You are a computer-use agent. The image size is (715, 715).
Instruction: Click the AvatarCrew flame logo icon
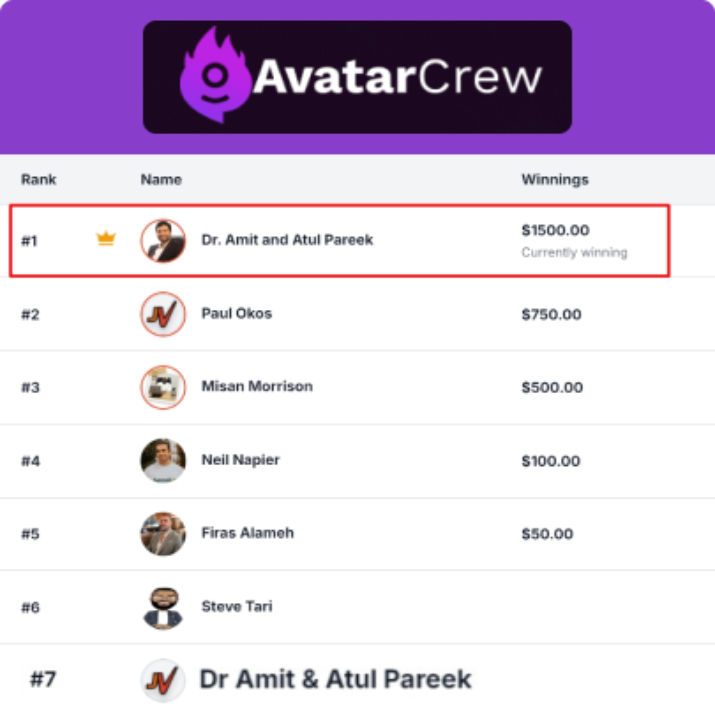pos(214,77)
